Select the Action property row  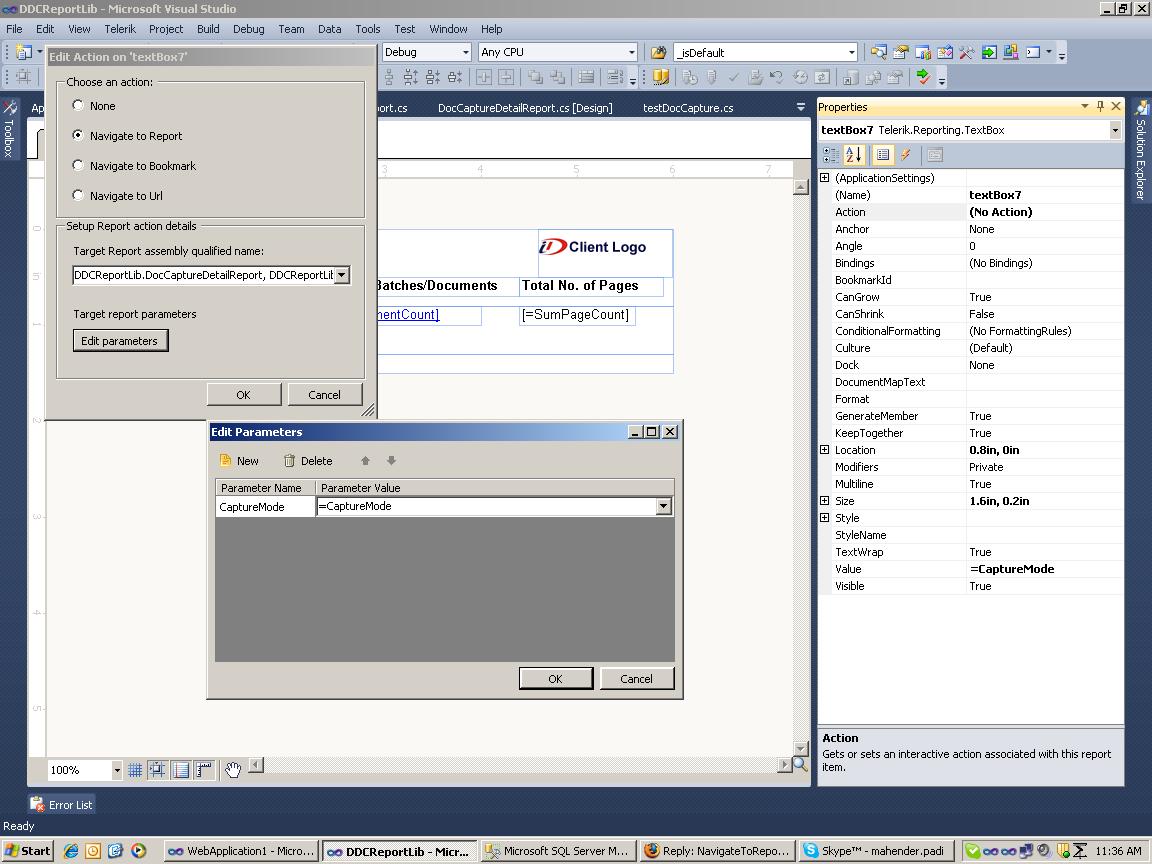click(971, 212)
